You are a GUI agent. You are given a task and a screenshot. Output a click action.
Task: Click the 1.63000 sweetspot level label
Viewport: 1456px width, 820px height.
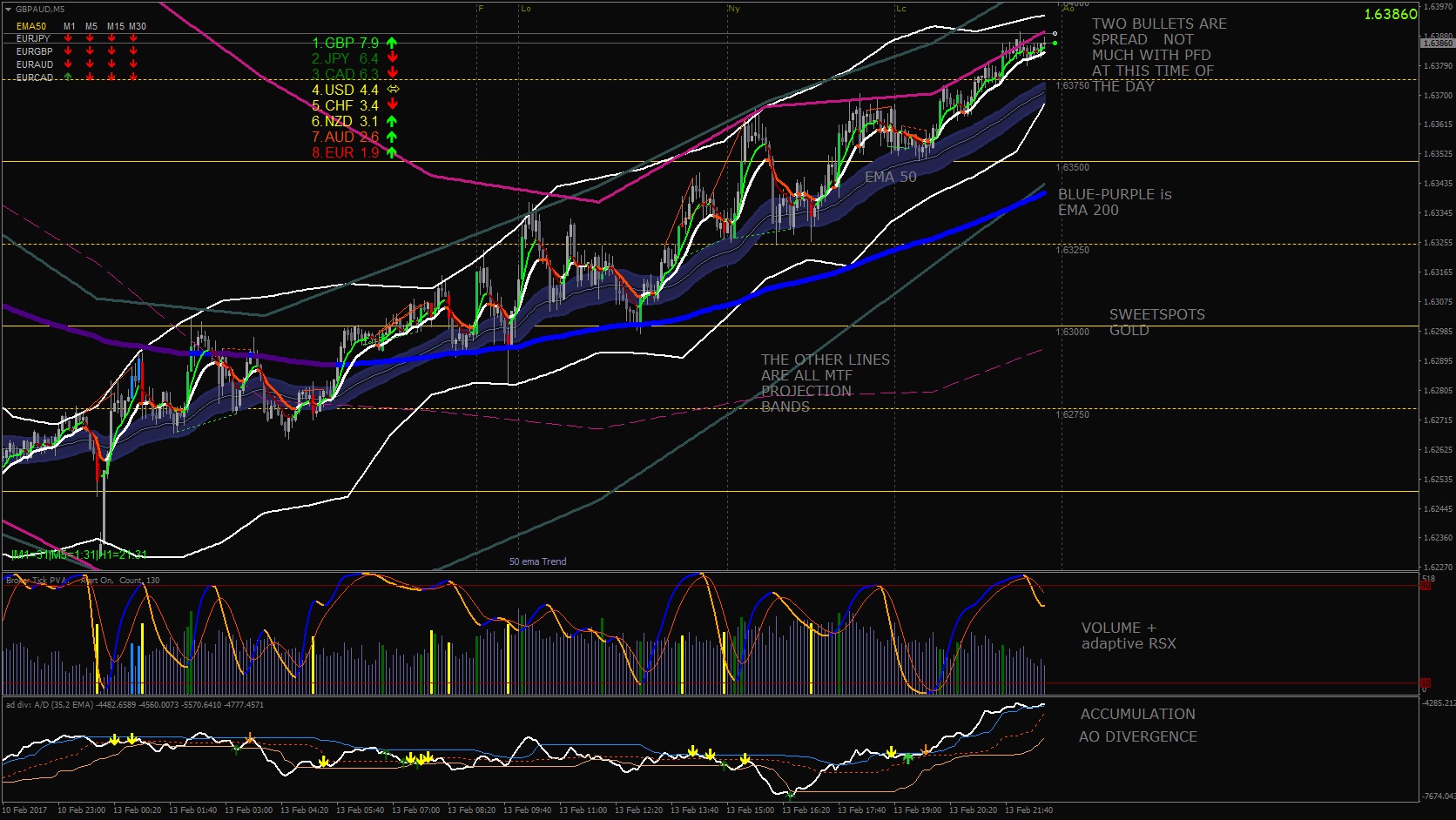1073,332
